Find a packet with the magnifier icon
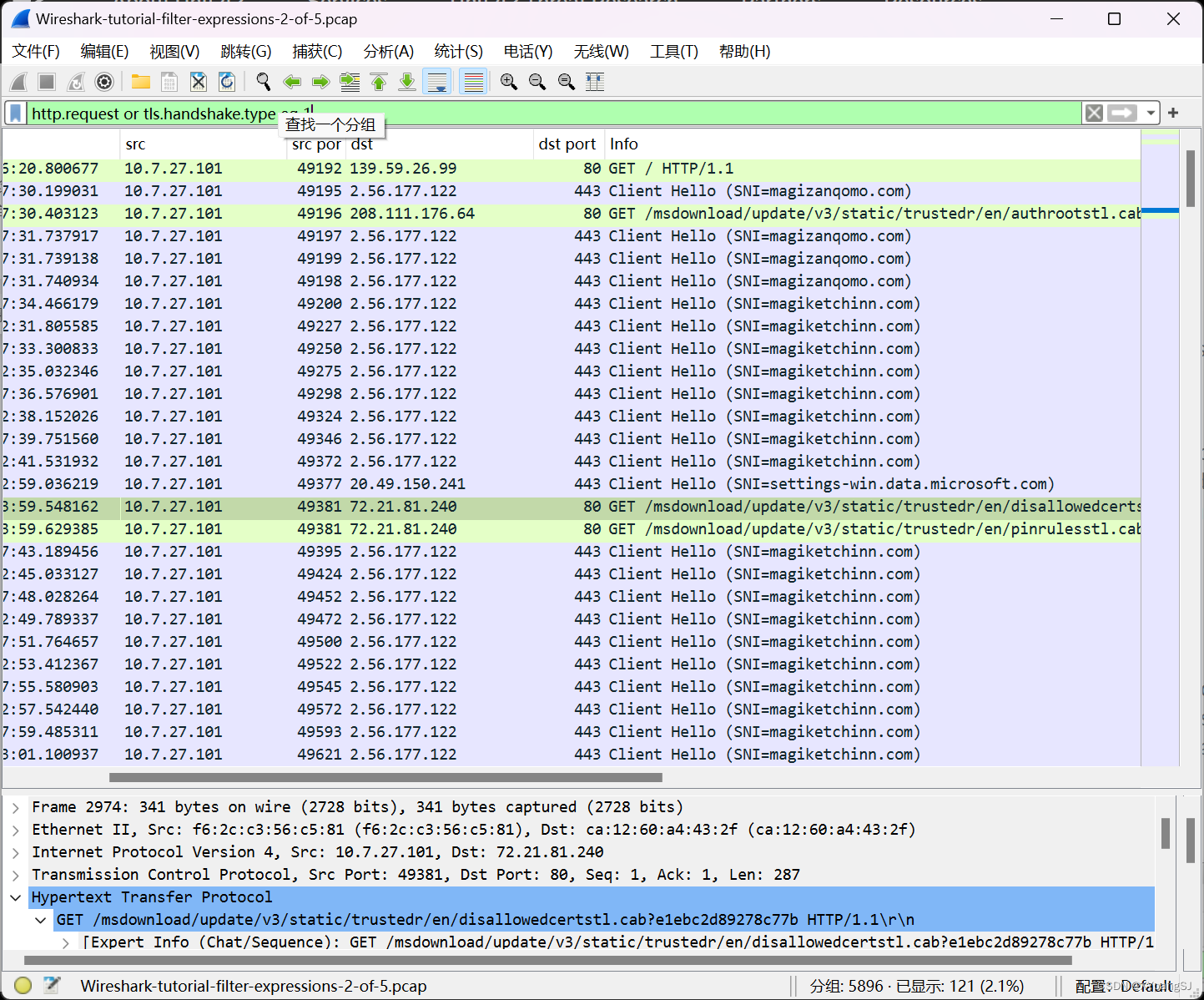 click(x=264, y=82)
